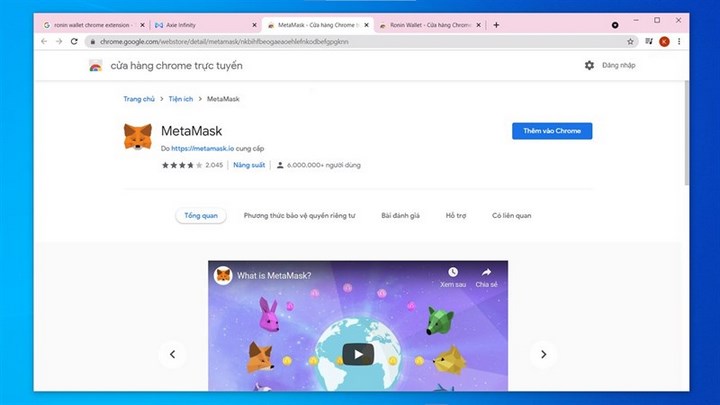This screenshot has height=405, width=720.
Task: Show previous screenshot with left arrow
Action: 172,353
